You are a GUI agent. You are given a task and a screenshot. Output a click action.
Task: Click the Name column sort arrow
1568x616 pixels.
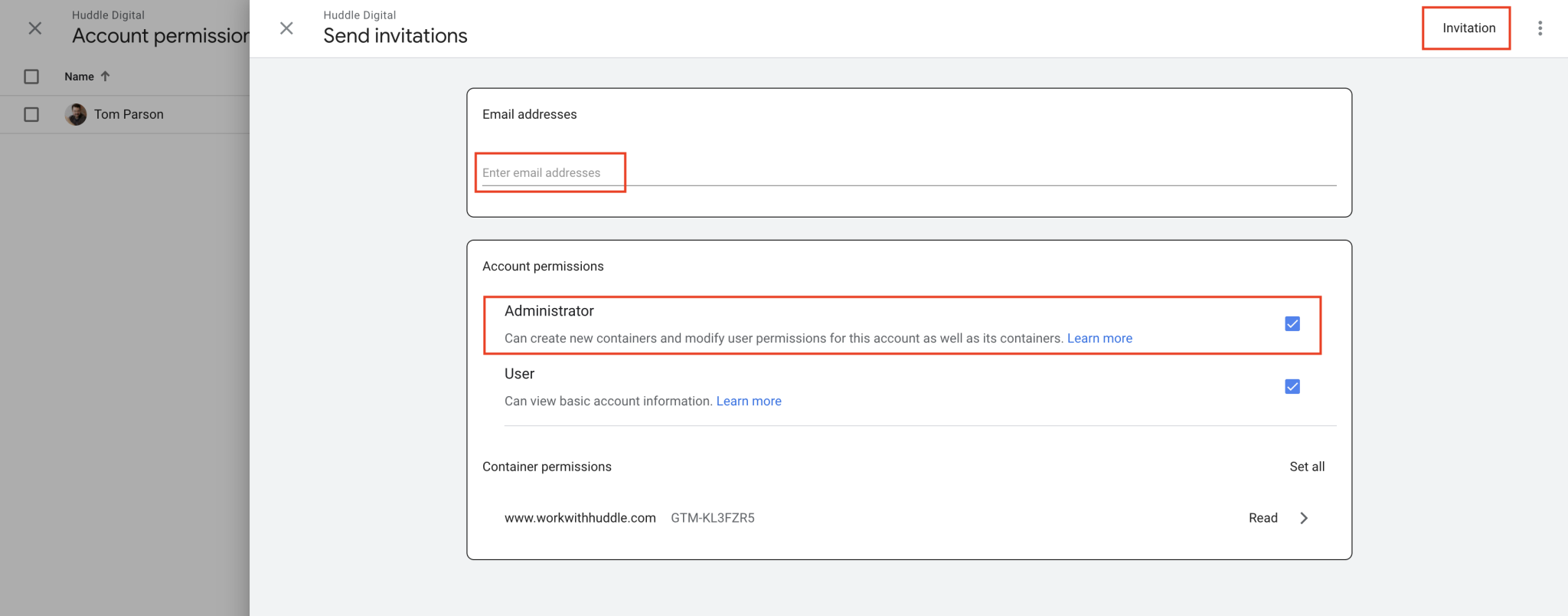pyautogui.click(x=106, y=76)
